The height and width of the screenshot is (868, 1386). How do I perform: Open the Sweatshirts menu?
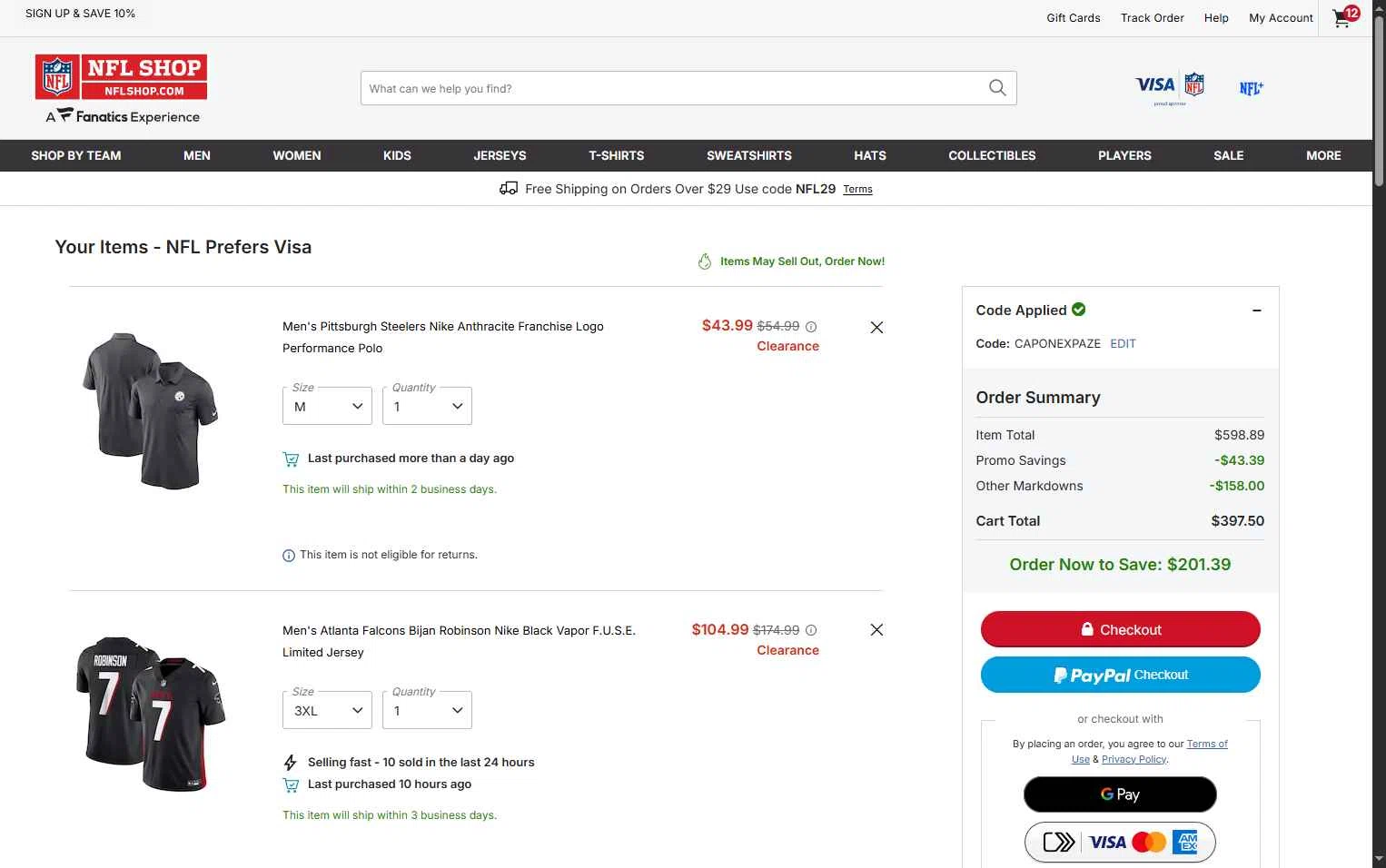coord(749,155)
